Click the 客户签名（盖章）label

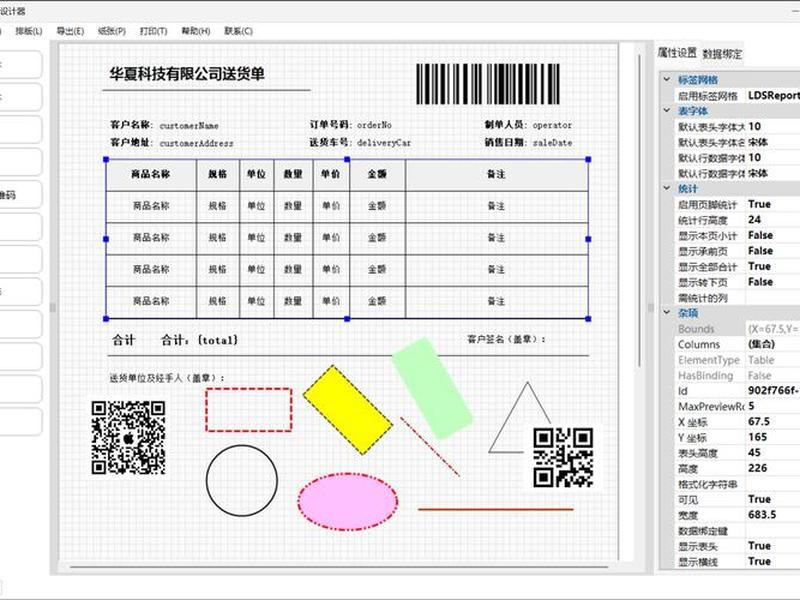(x=506, y=339)
